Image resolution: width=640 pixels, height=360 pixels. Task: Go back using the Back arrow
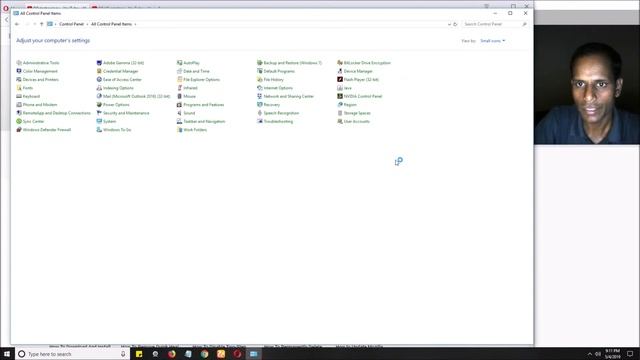tap(17, 24)
